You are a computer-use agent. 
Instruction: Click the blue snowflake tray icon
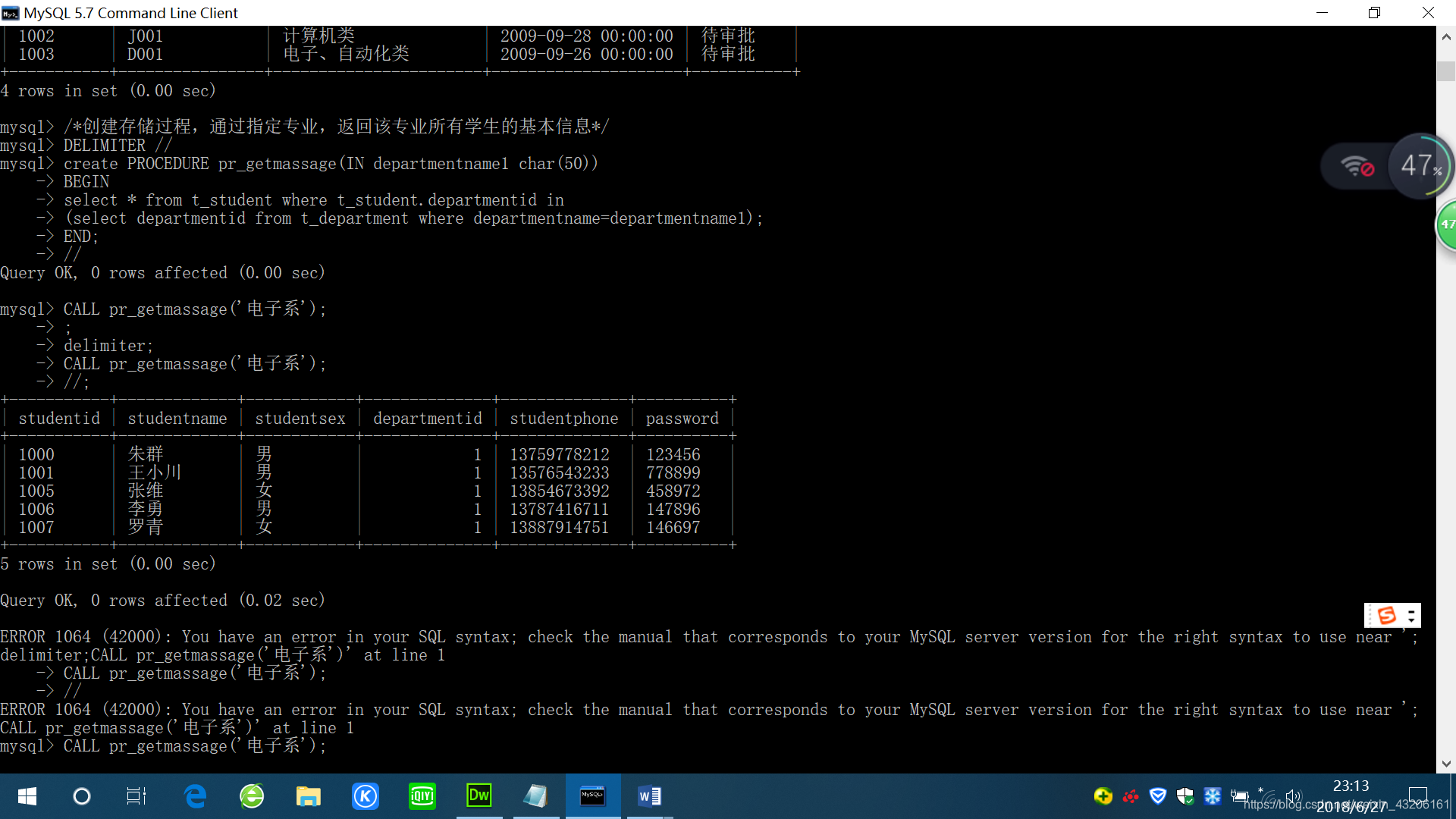1213,796
